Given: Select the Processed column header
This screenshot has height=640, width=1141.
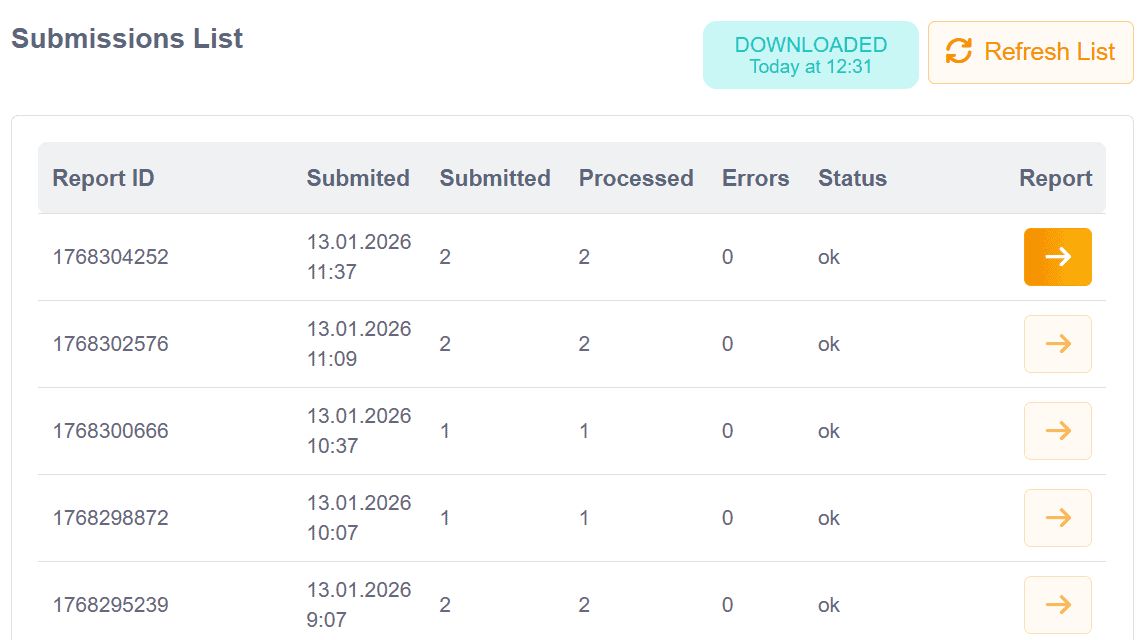Looking at the screenshot, I should (636, 178).
